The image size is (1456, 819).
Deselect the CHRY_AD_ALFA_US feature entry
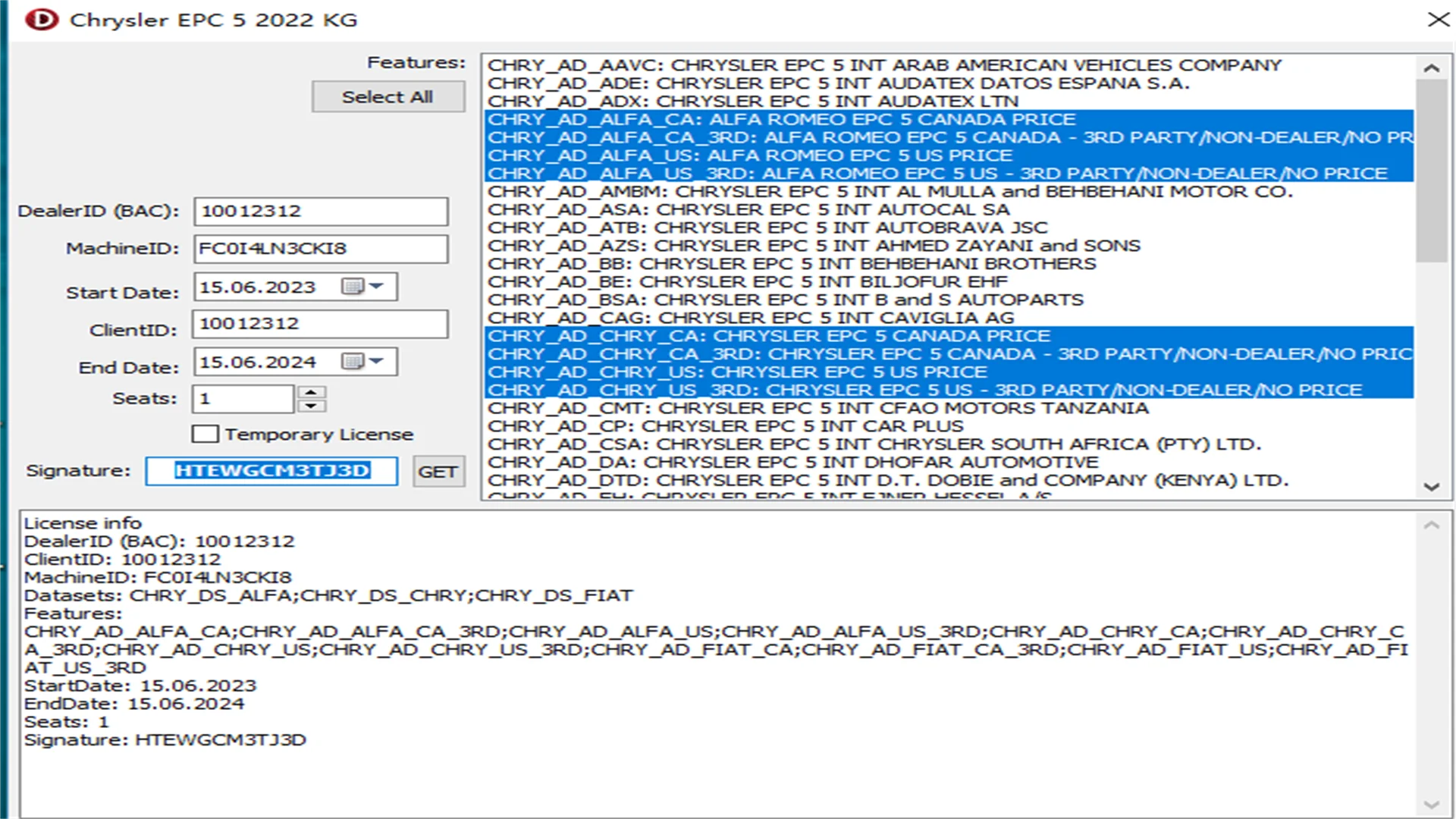point(750,155)
